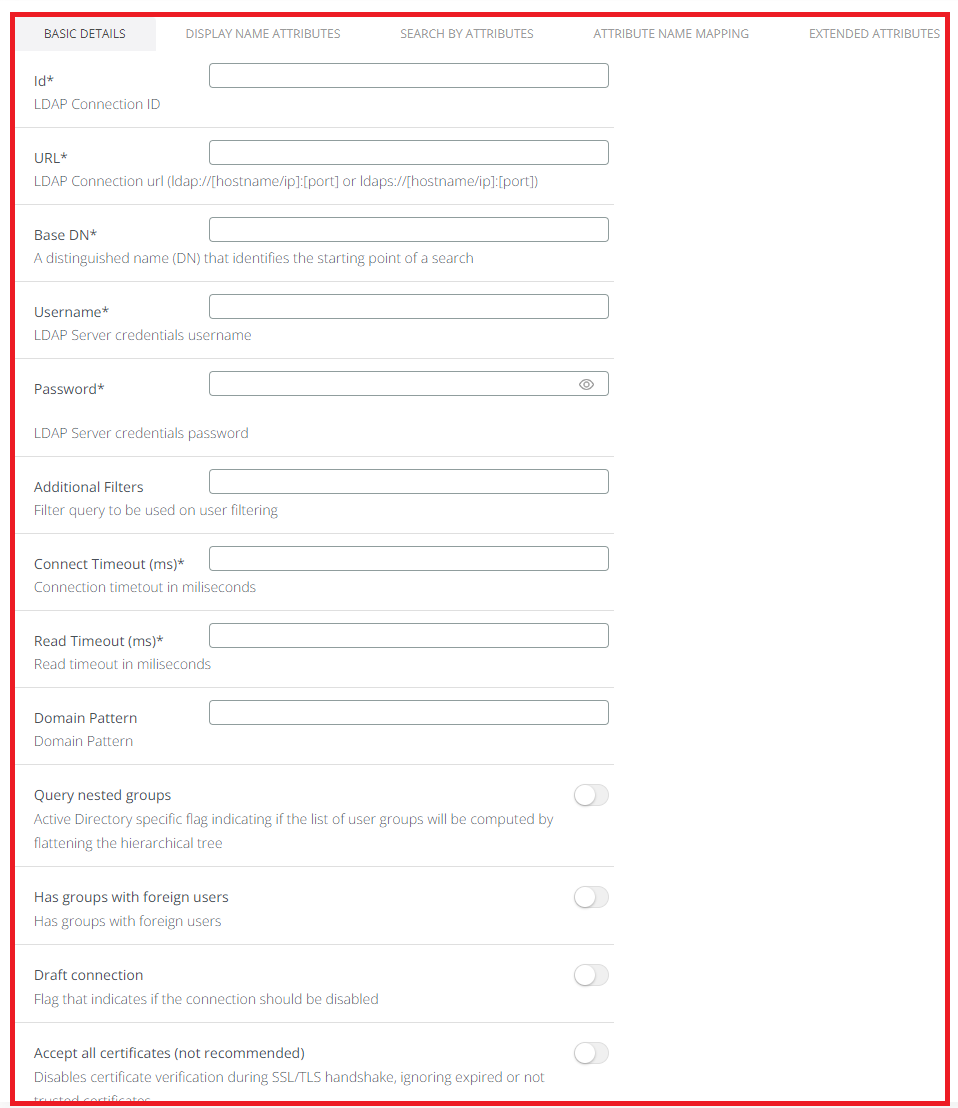Enable Query nested groups toggle
Viewport: 958px width, 1108px height.
pos(591,796)
